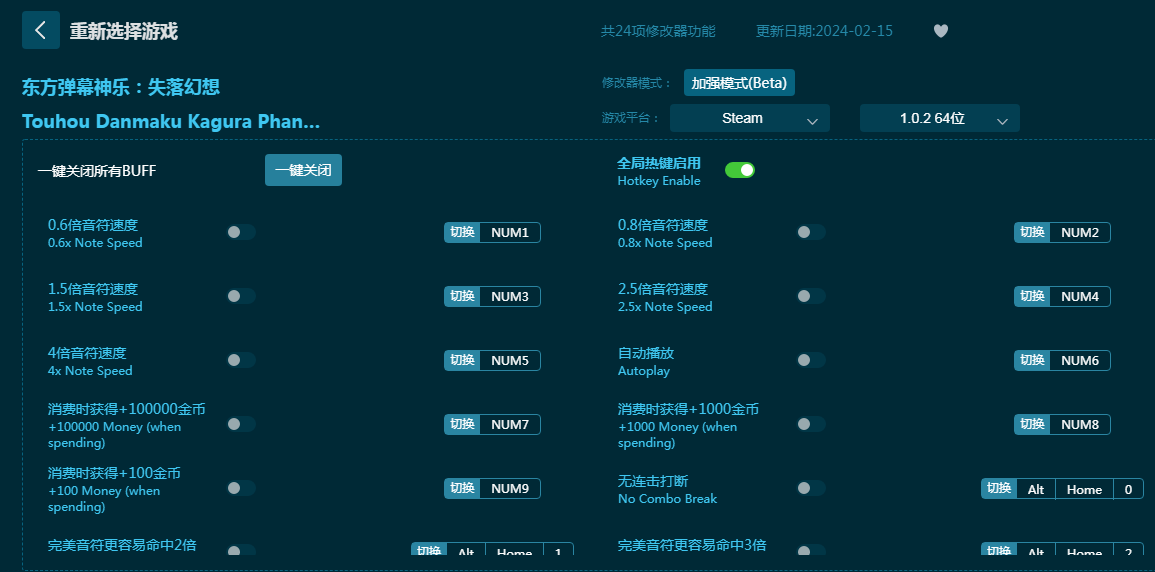The image size is (1155, 572).
Task: Toggle +100000 Money when spending
Action: click(241, 424)
